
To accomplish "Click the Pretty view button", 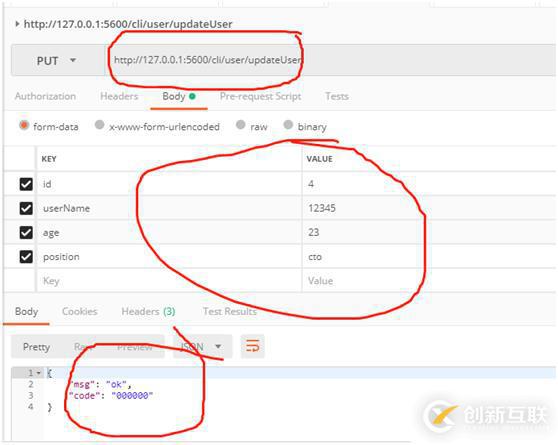I will [36, 347].
